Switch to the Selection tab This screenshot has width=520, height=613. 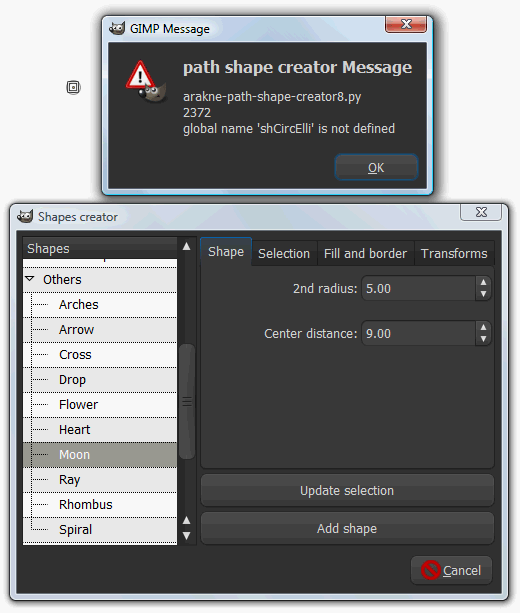click(284, 253)
